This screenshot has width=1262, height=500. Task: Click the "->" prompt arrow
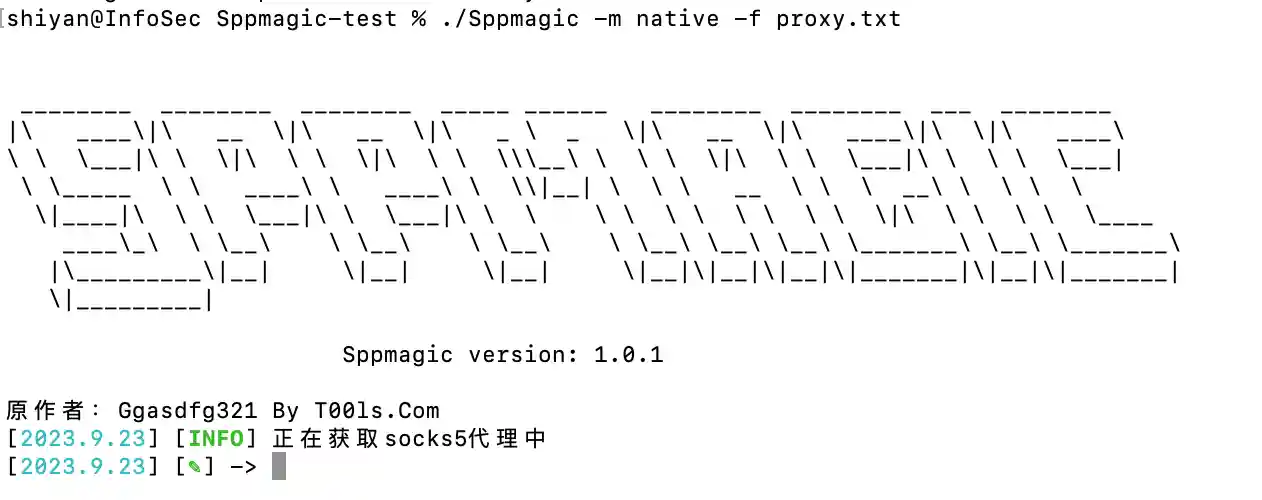click(x=243, y=467)
